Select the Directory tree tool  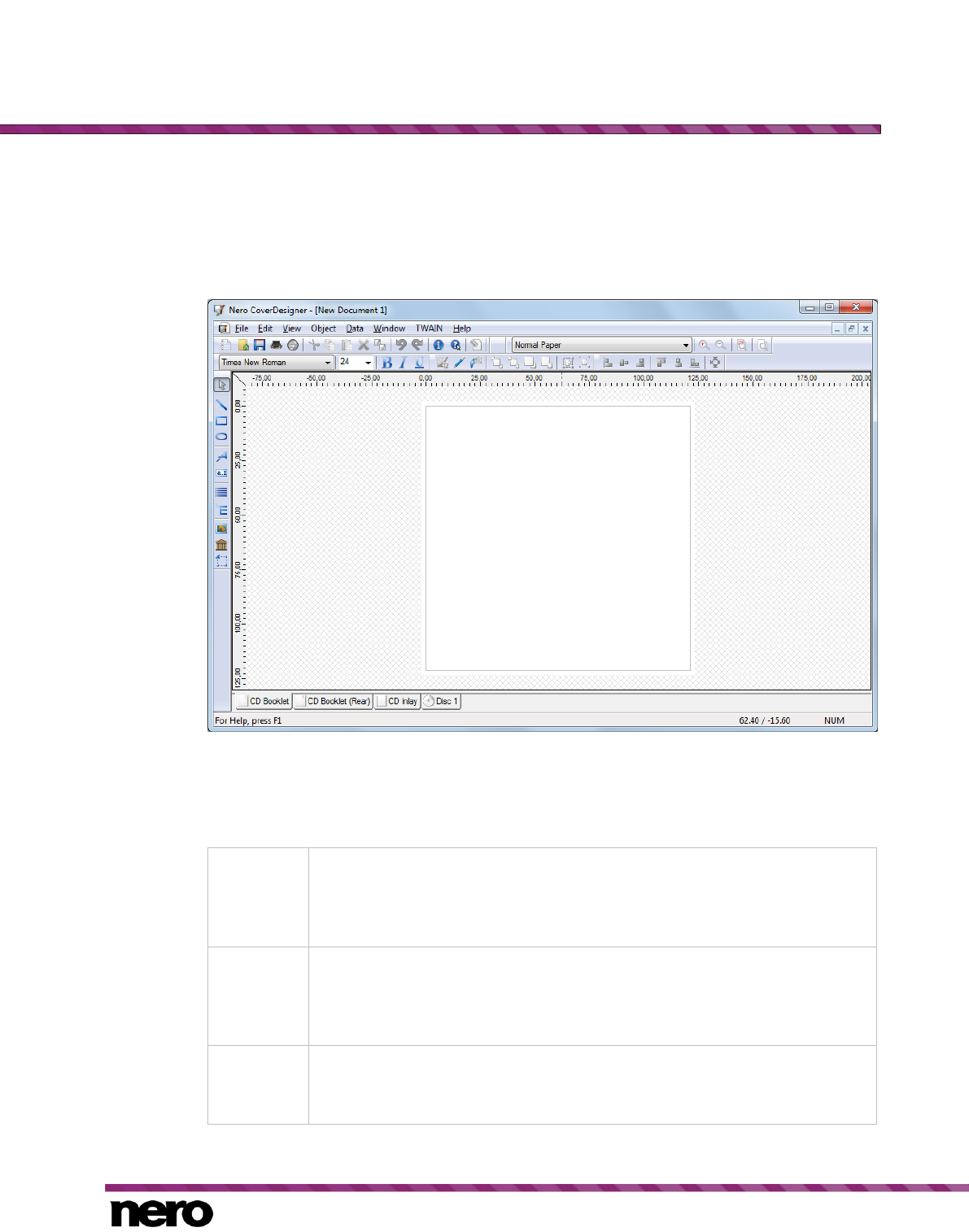[x=221, y=511]
